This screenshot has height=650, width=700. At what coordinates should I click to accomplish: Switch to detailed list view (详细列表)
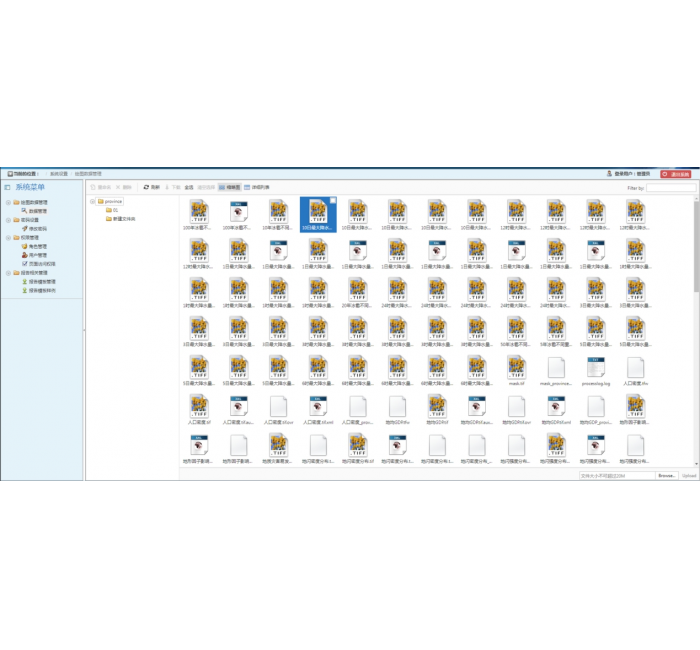click(x=260, y=187)
